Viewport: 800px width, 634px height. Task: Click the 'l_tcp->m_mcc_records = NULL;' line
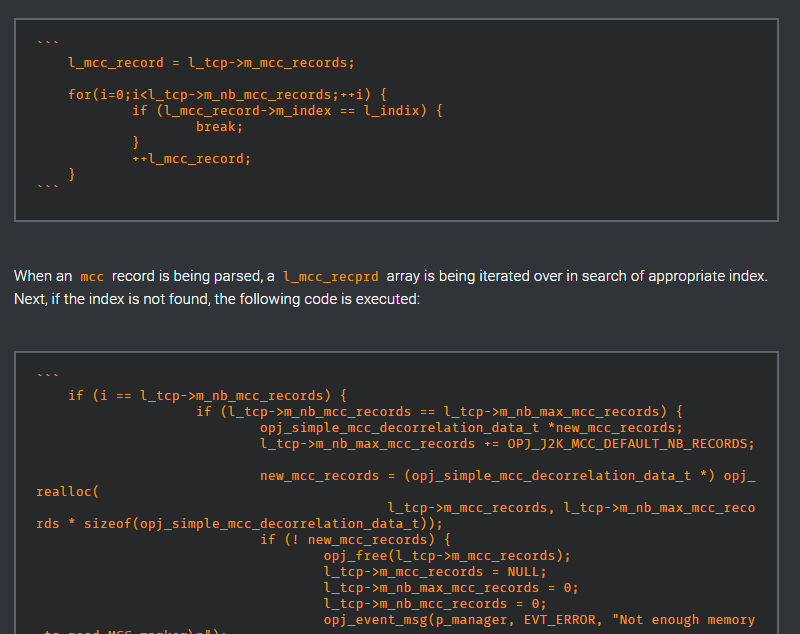[435, 571]
